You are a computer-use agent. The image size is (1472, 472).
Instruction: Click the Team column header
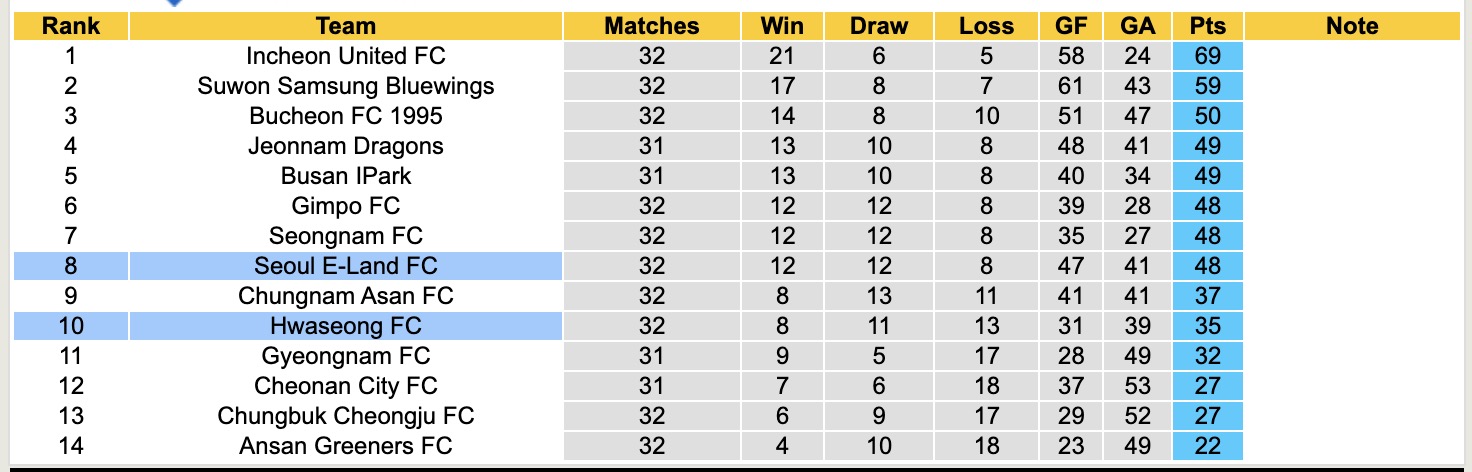[345, 27]
